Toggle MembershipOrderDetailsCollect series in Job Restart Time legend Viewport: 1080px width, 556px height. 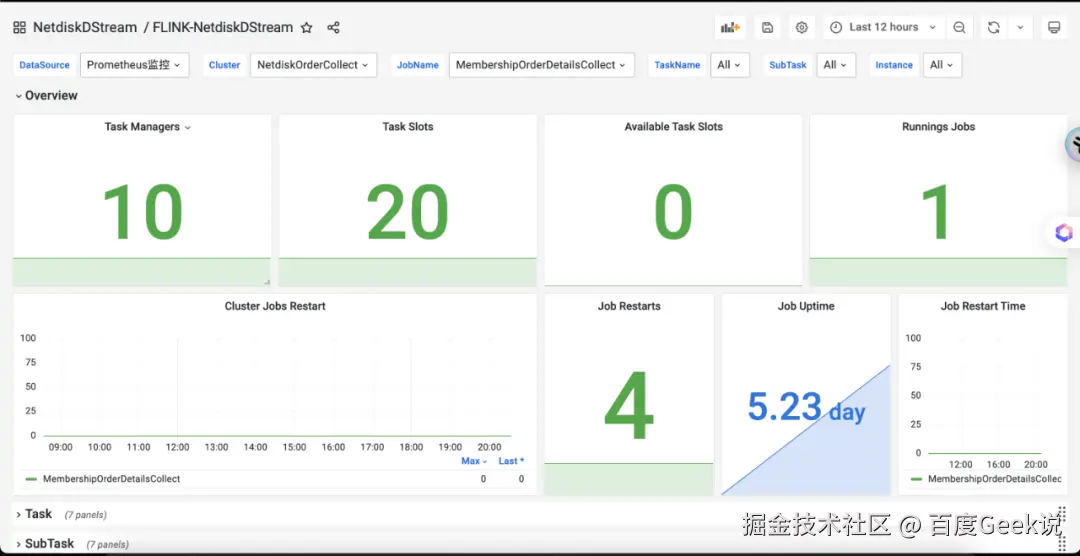point(995,479)
